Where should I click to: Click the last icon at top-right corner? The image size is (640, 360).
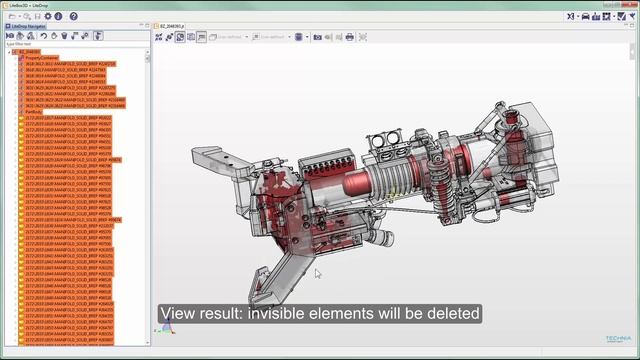click(x=632, y=16)
